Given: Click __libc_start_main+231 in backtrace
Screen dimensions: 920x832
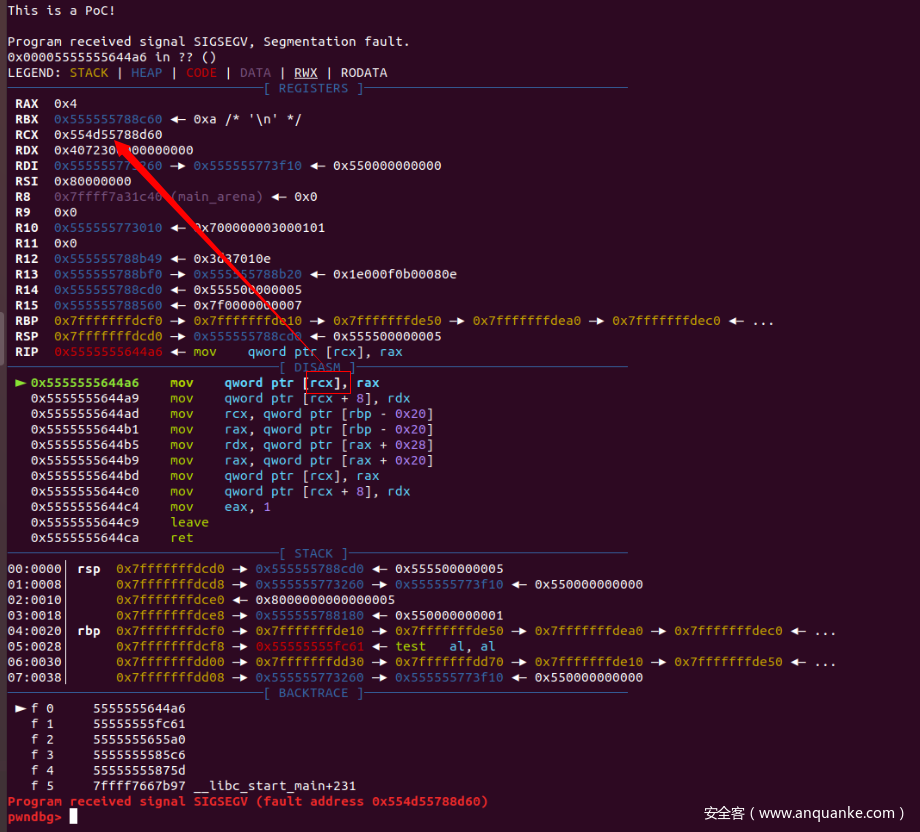Looking at the screenshot, I should tap(275, 786).
